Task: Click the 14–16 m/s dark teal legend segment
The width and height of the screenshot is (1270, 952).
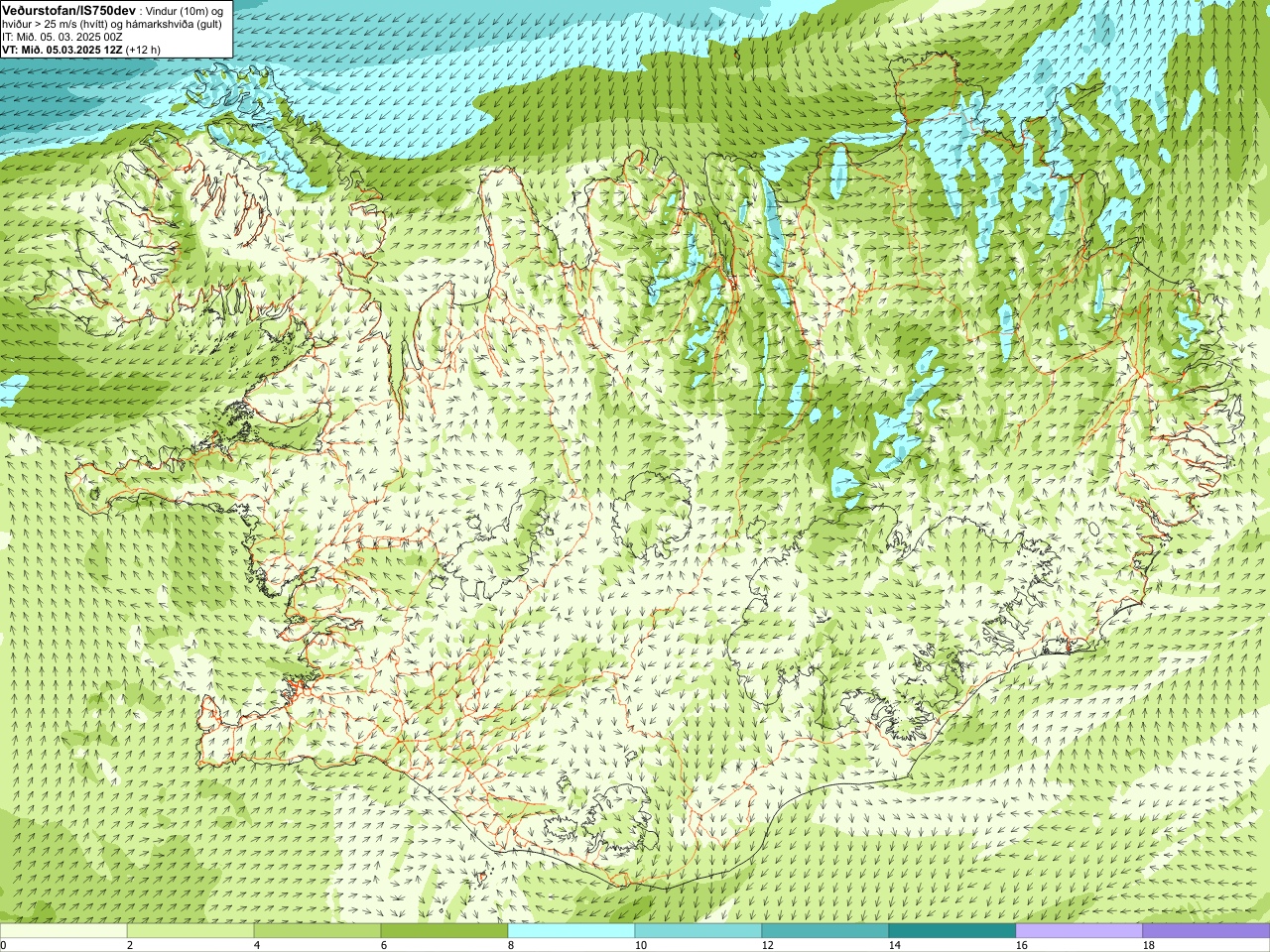Action: pyautogui.click(x=952, y=931)
